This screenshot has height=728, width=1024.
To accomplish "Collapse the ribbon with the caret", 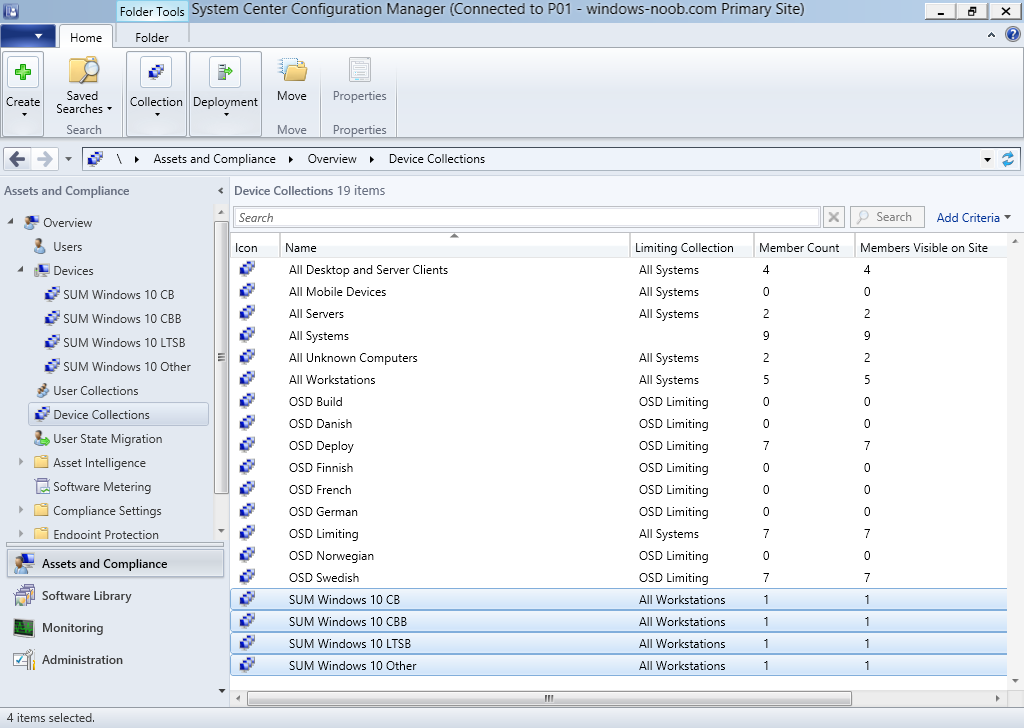I will tap(991, 35).
